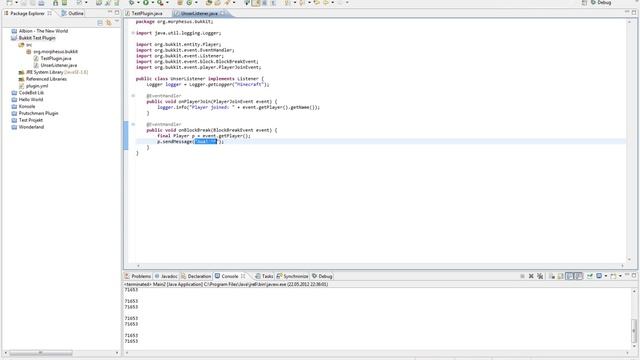The image size is (640, 360).
Task: Open the TestPlugin.java editor tab
Action: (144, 13)
